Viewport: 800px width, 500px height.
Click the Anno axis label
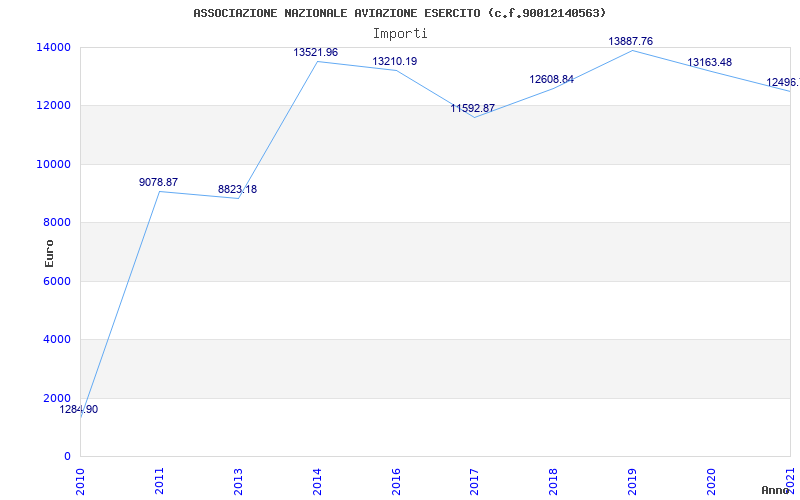click(776, 490)
